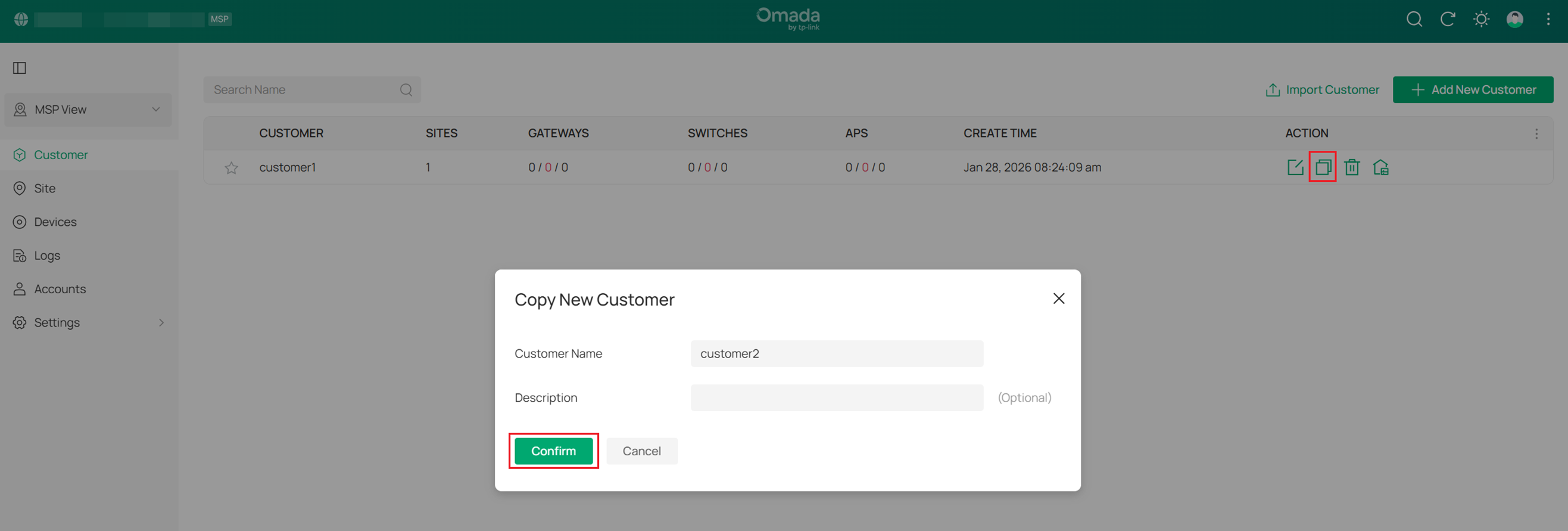
Task: Open table column options three-dot icon
Action: click(x=1536, y=133)
